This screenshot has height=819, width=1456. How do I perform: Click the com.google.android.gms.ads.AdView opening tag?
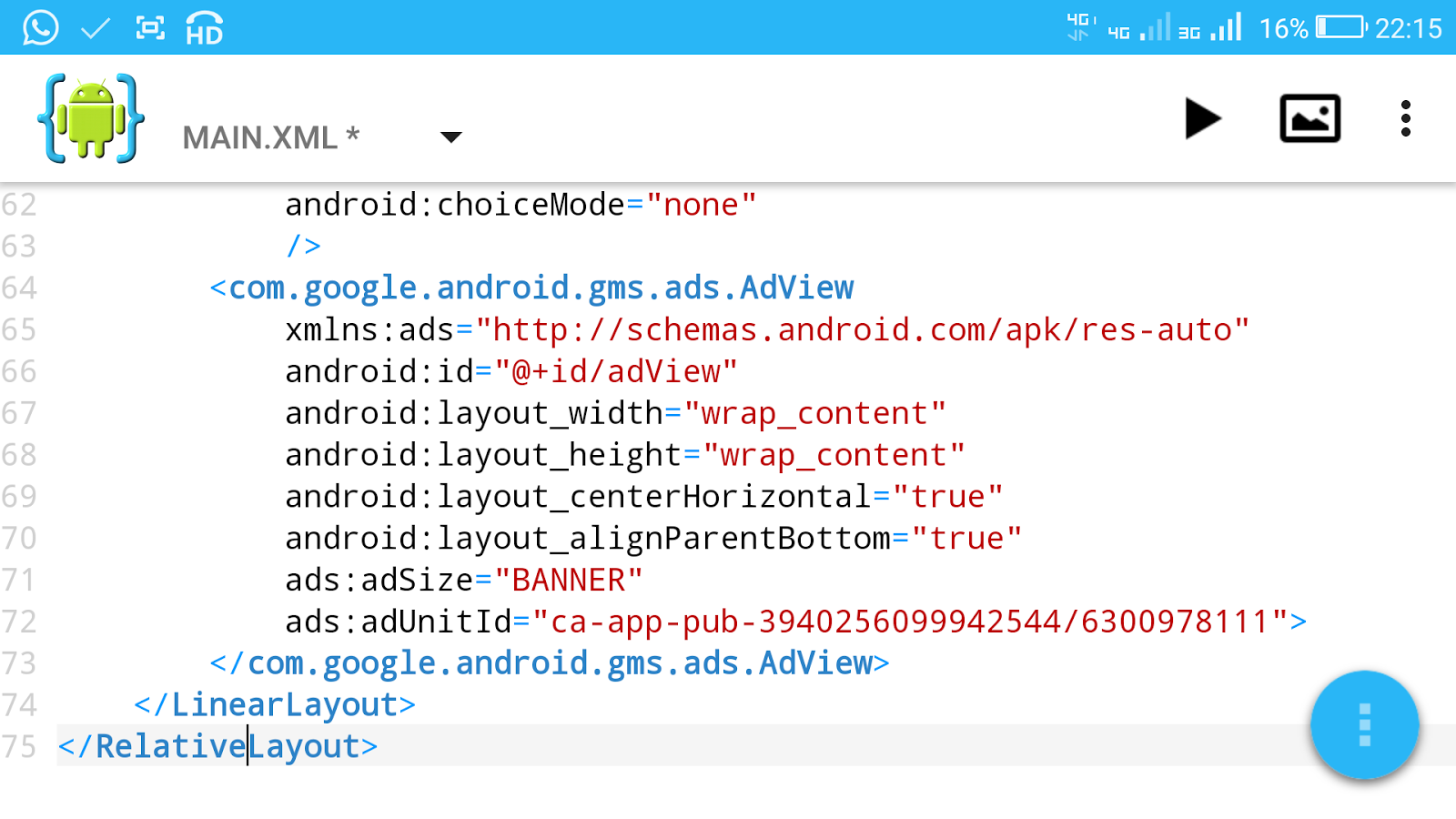[531, 287]
